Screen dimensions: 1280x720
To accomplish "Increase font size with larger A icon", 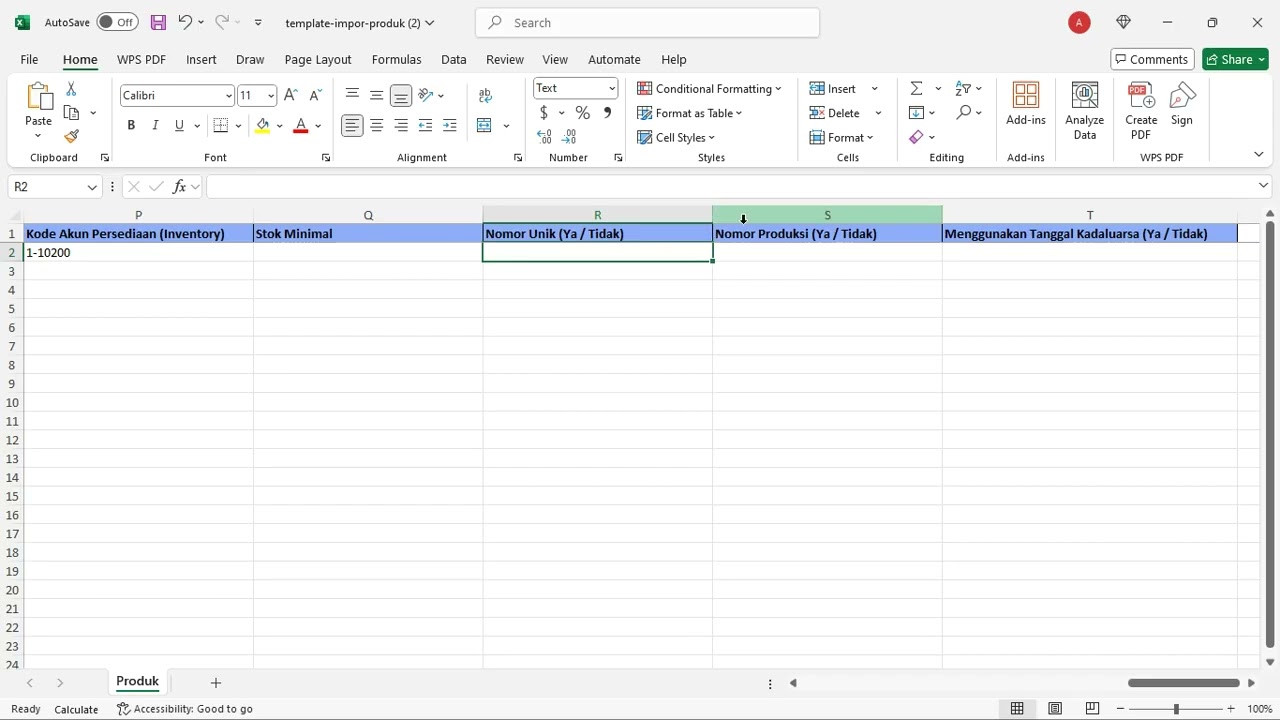I will click(x=291, y=95).
